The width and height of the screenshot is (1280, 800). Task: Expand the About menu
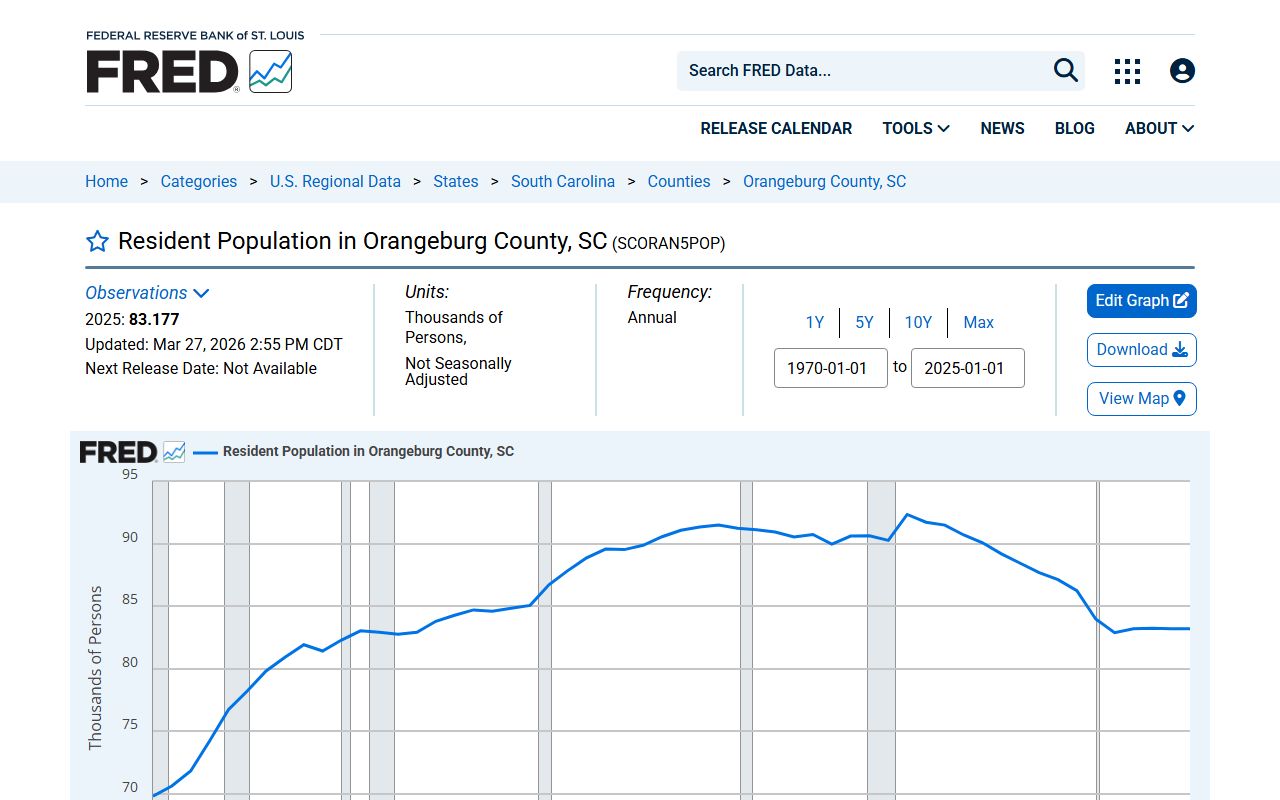[1159, 128]
